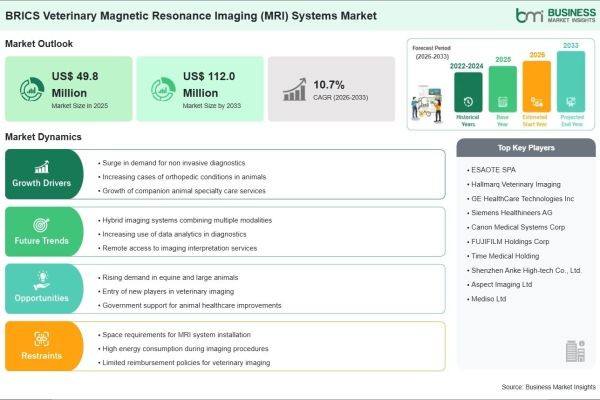
Task: Click the BRICS Veterinary MRI Systems Market title
Action: point(191,16)
